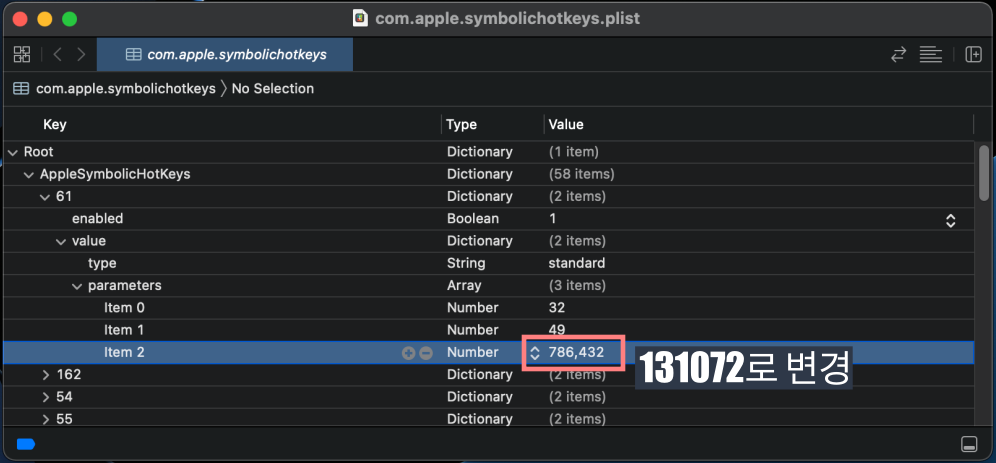Screen dimensions: 996x463
Task: Minimize the window with the yellow button
Action: point(44,19)
